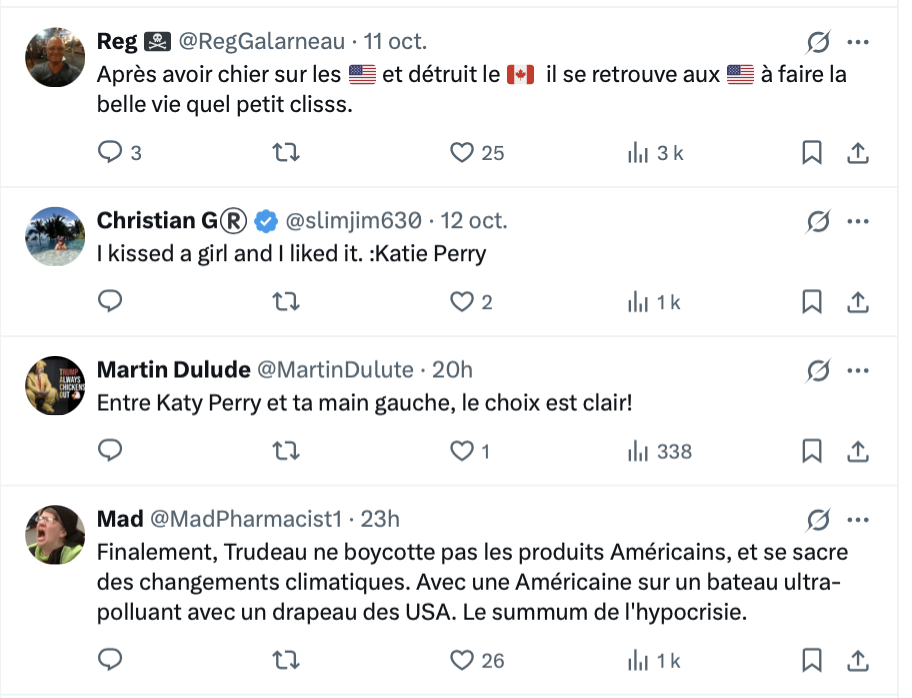Open Mad's username link
The height and width of the screenshot is (698, 912).
coord(119,518)
